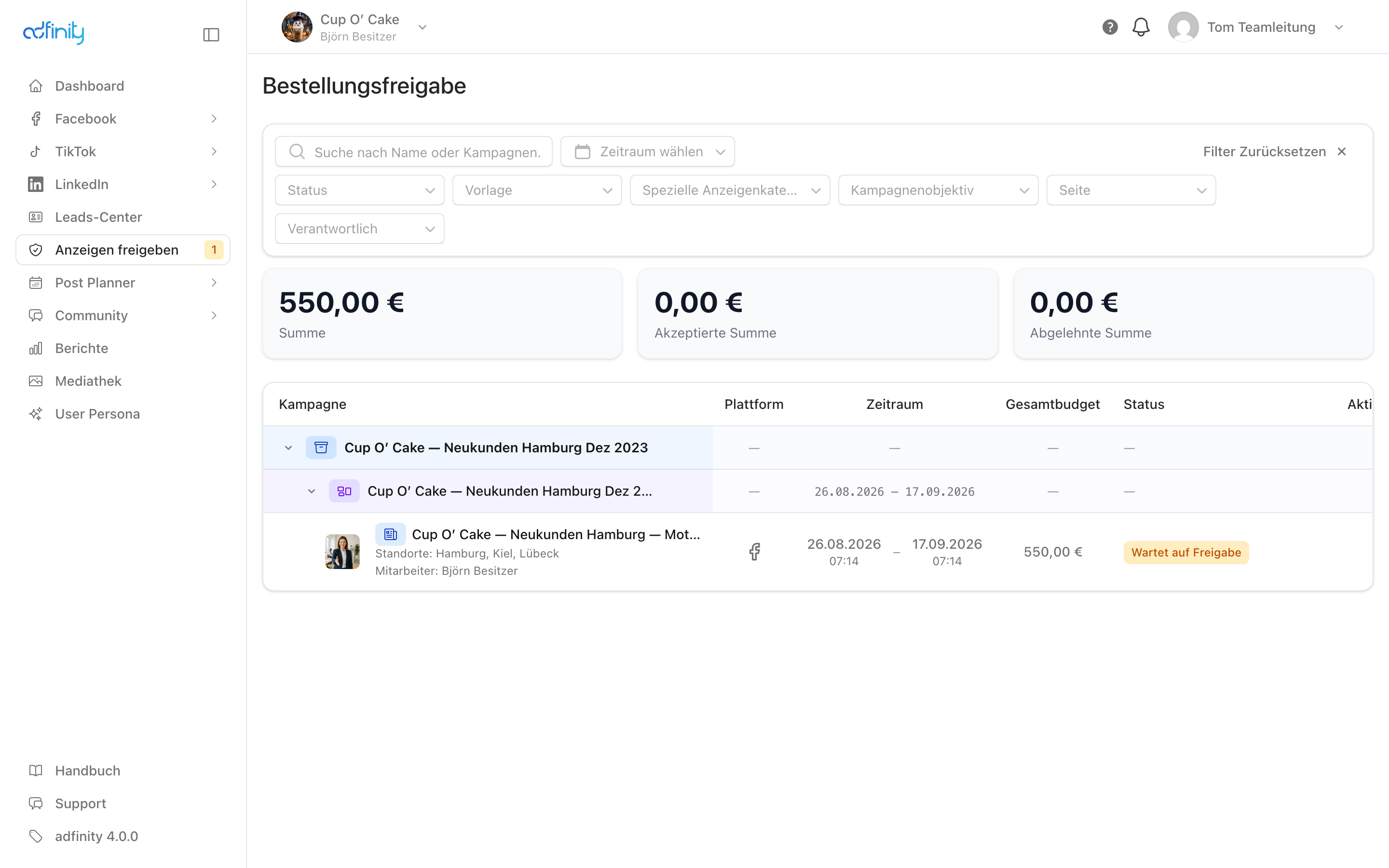Click the User Persona sparkle icon
Image resolution: width=1389 pixels, height=868 pixels.
(36, 413)
